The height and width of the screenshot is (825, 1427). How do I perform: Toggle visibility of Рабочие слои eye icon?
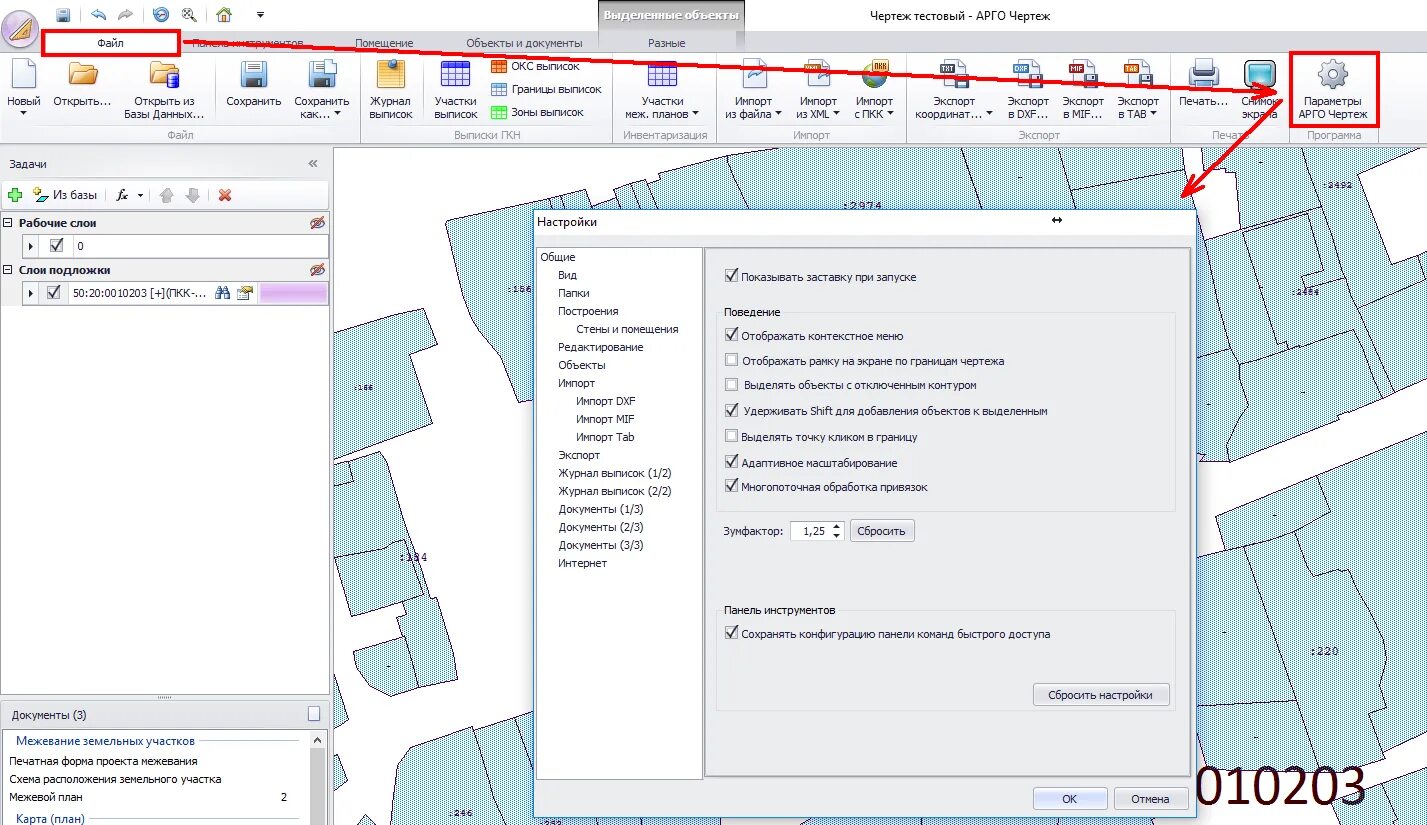[318, 223]
